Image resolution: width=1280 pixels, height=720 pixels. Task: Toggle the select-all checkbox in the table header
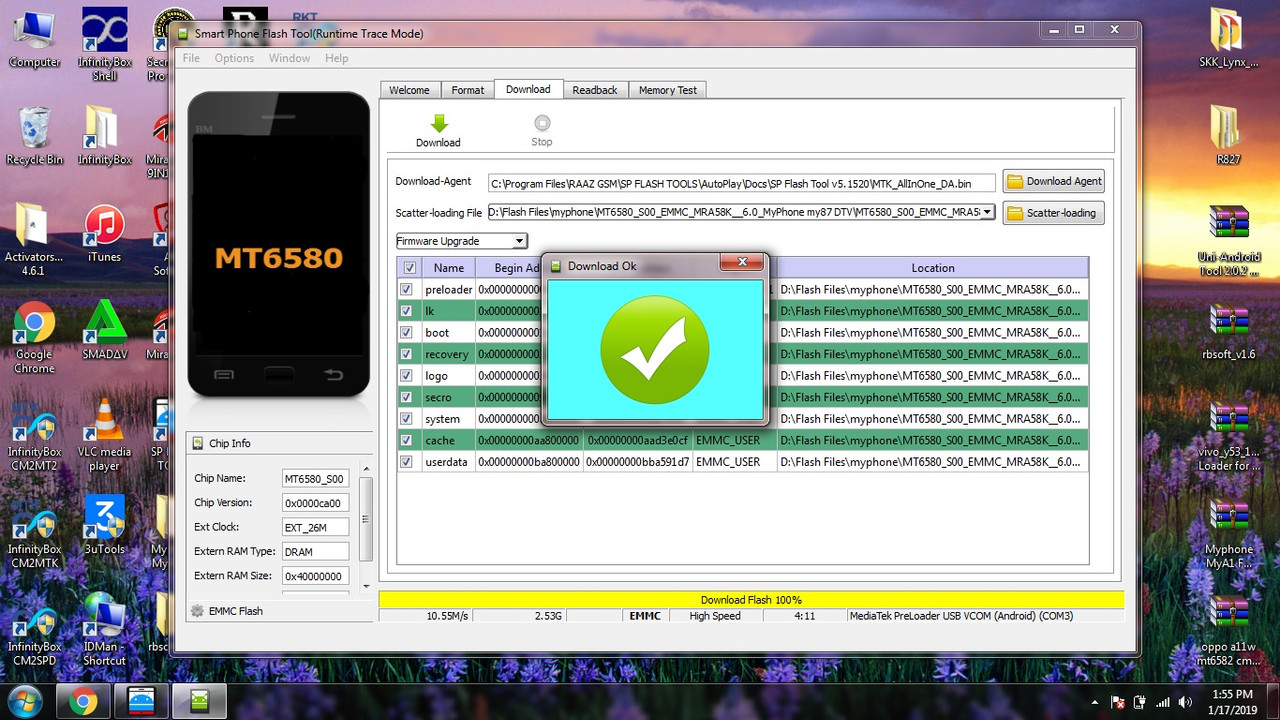pyautogui.click(x=409, y=268)
